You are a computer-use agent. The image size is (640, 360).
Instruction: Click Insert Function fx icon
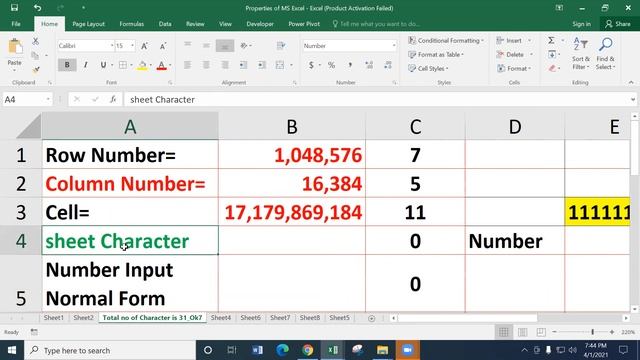113,99
